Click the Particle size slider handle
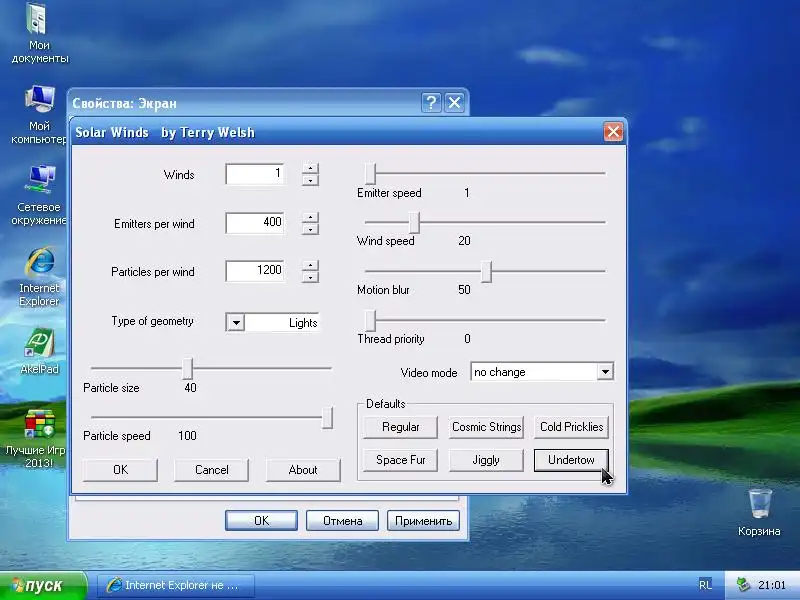 point(188,368)
